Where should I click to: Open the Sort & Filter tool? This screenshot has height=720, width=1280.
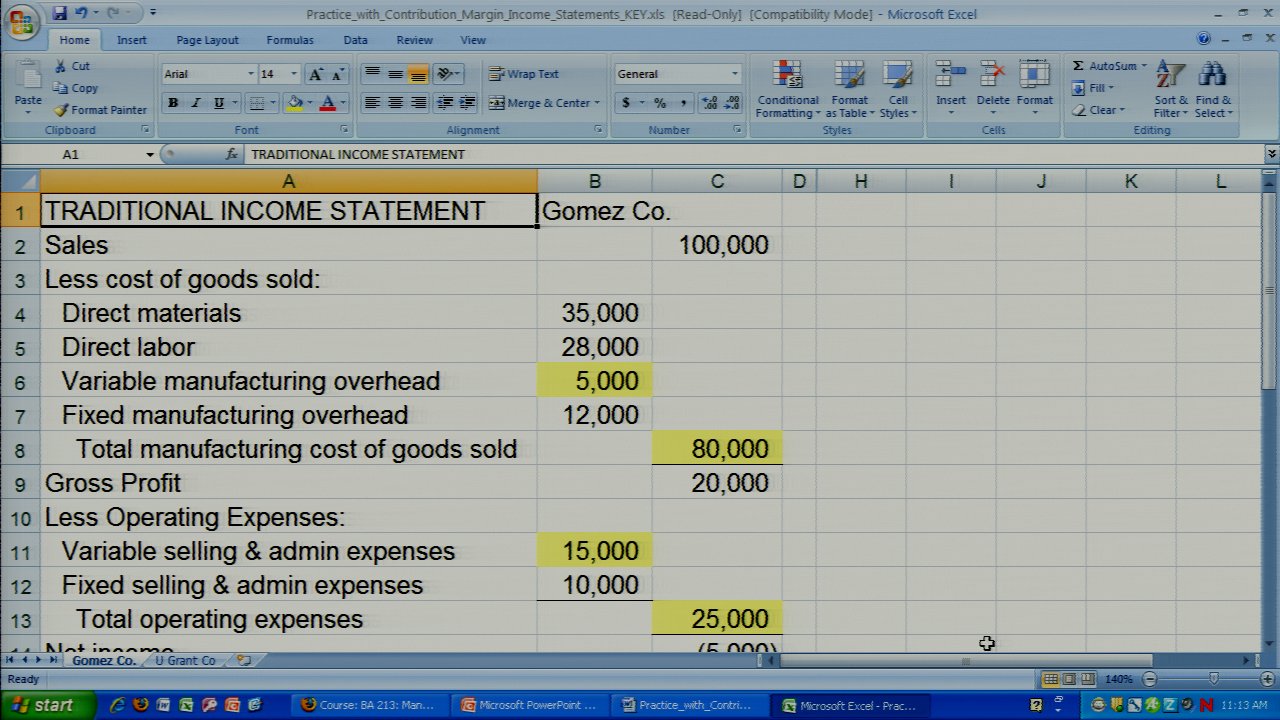tap(1170, 90)
